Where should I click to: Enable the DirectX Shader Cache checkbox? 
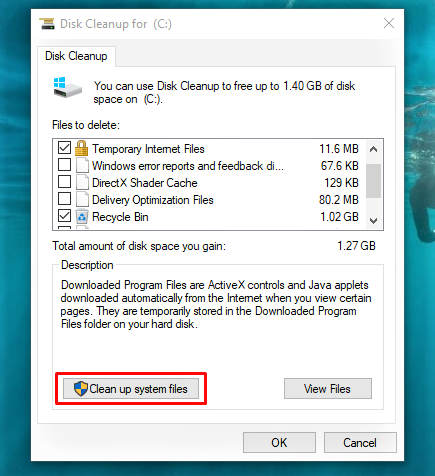pyautogui.click(x=64, y=182)
